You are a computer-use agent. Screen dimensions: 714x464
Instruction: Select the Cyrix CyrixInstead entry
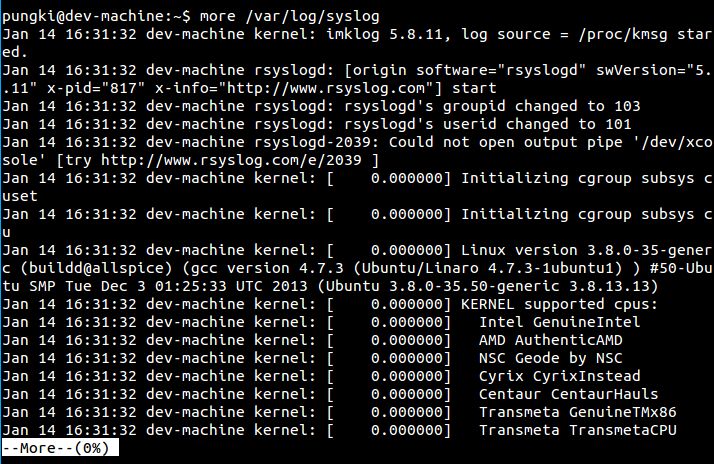pyautogui.click(x=559, y=376)
